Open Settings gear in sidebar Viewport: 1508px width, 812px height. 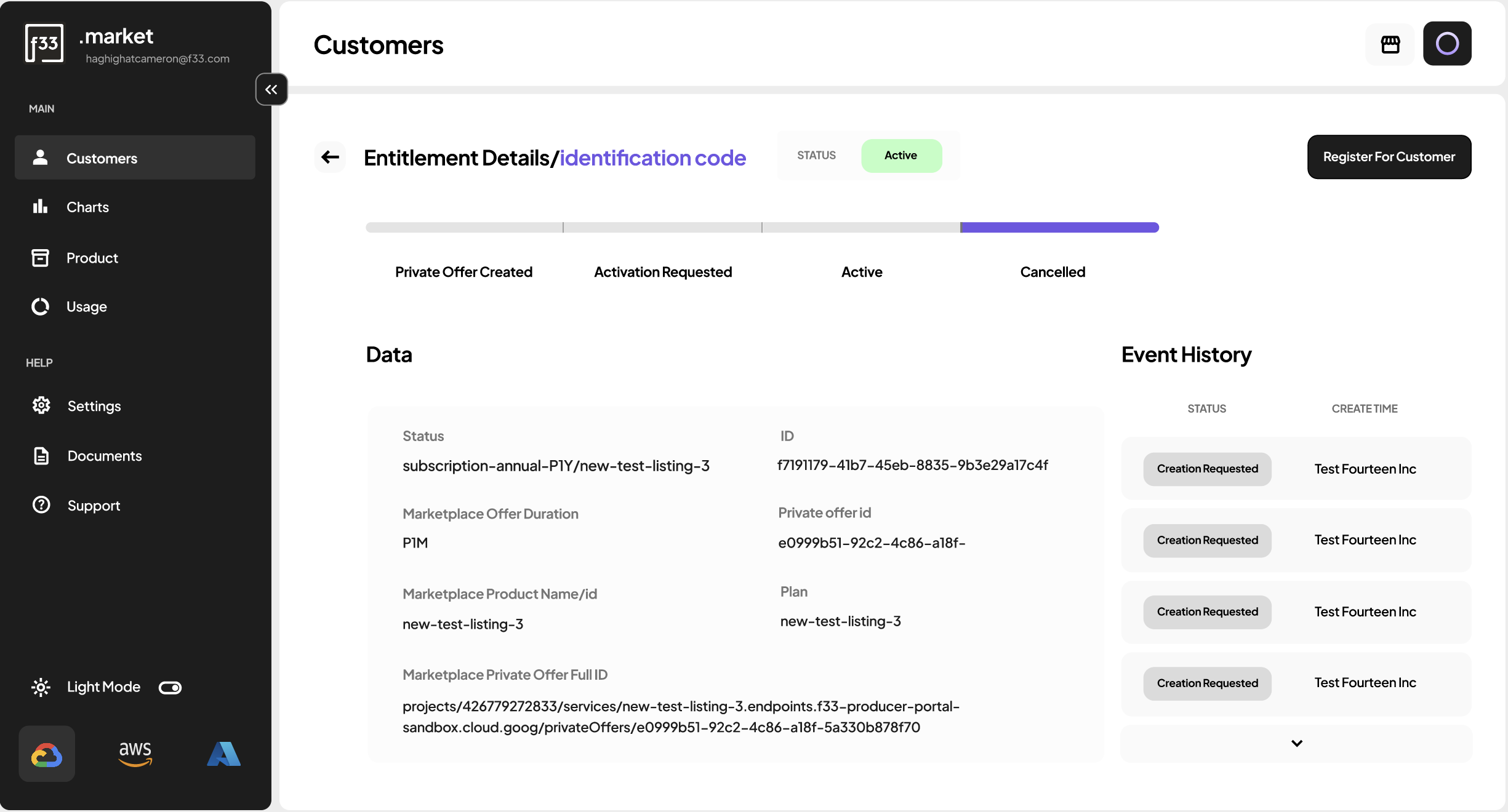94,406
